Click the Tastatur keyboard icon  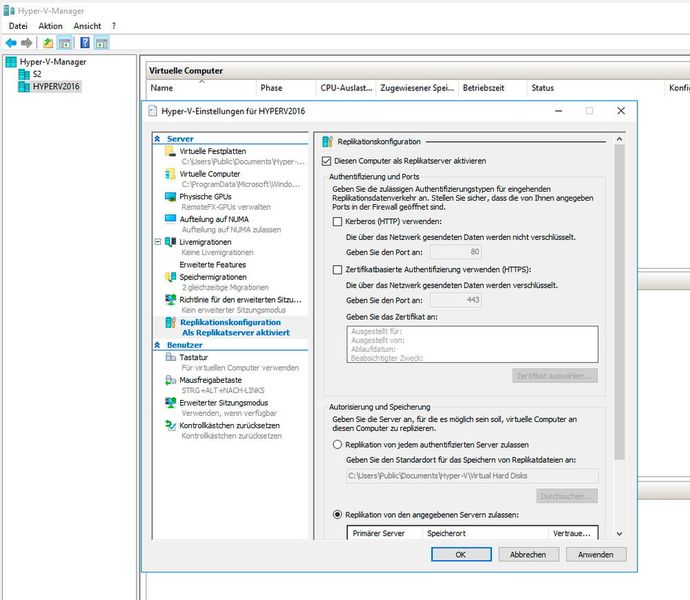(x=170, y=357)
